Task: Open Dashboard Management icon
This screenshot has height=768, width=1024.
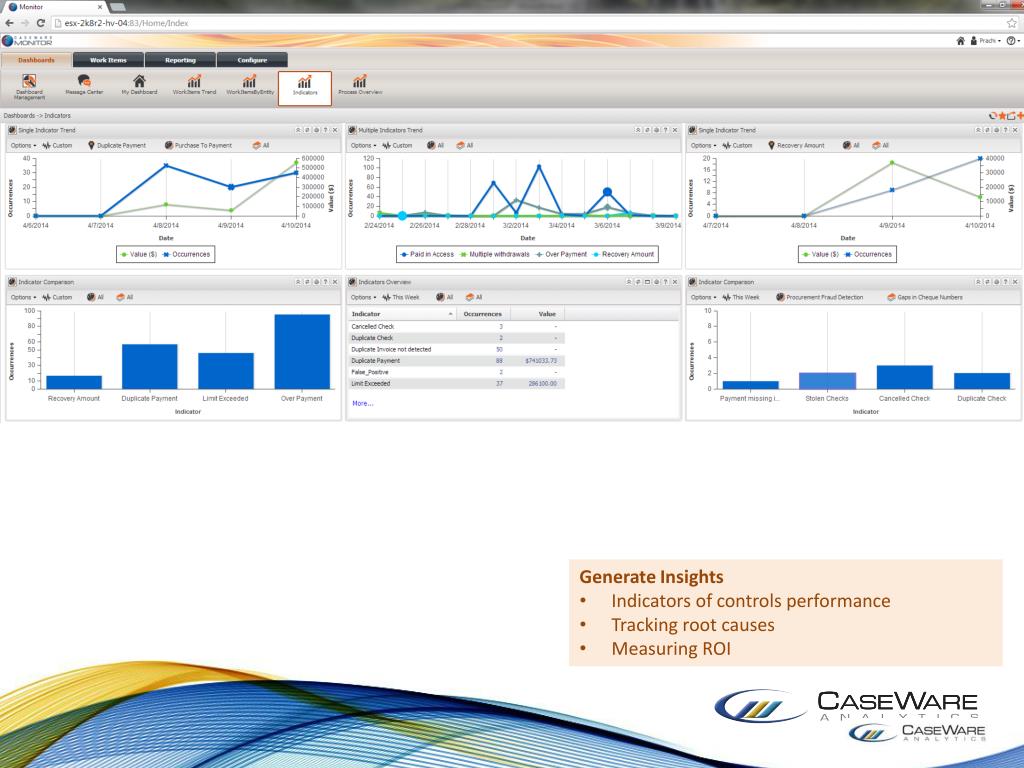Action: click(29, 86)
